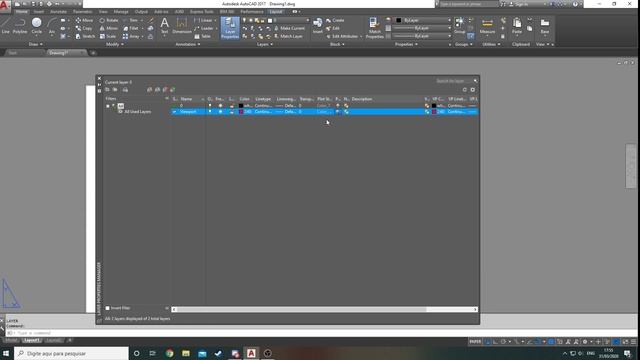Click the Mirror tool

[109, 28]
